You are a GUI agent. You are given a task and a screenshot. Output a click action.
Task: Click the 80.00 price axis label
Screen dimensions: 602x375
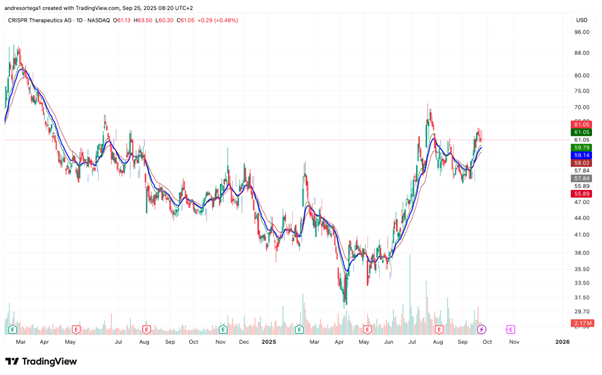point(582,76)
